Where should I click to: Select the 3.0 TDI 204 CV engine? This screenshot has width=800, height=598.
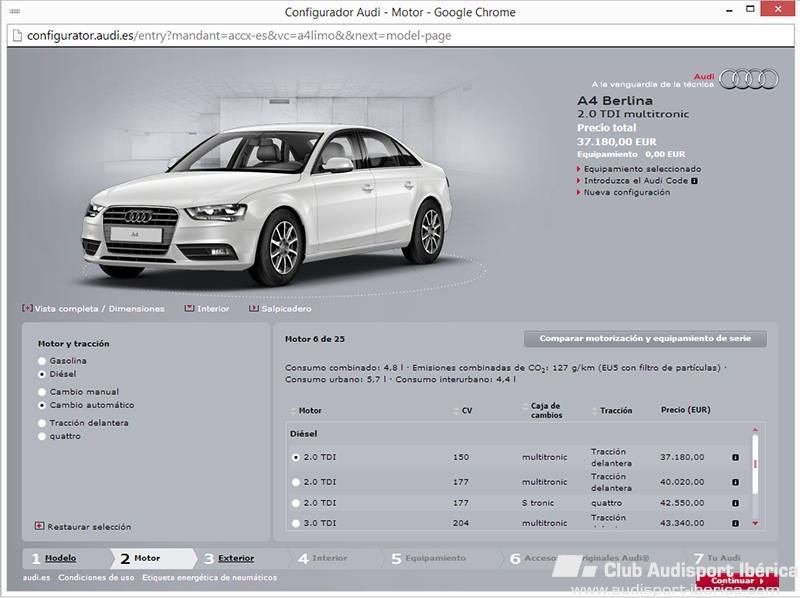tap(295, 523)
